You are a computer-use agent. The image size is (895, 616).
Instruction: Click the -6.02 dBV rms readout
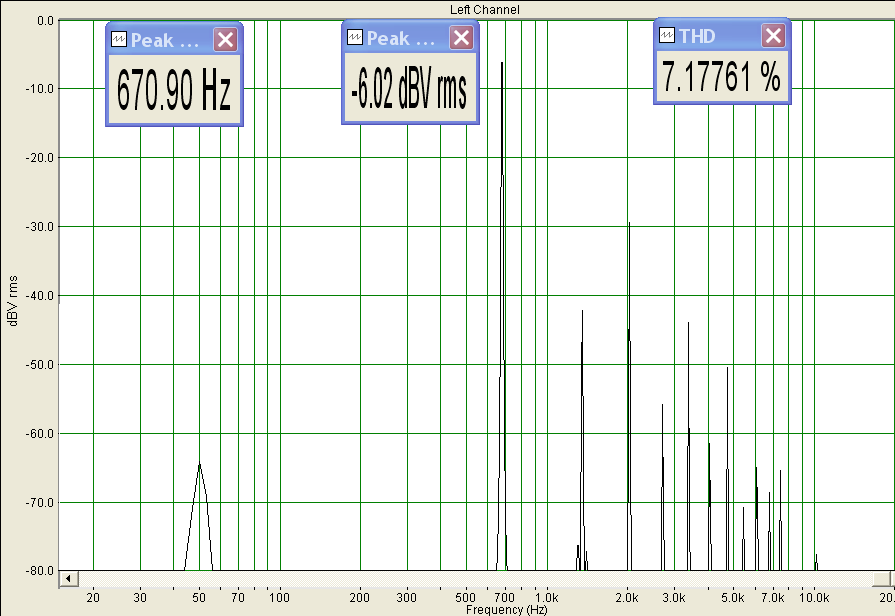tap(409, 90)
